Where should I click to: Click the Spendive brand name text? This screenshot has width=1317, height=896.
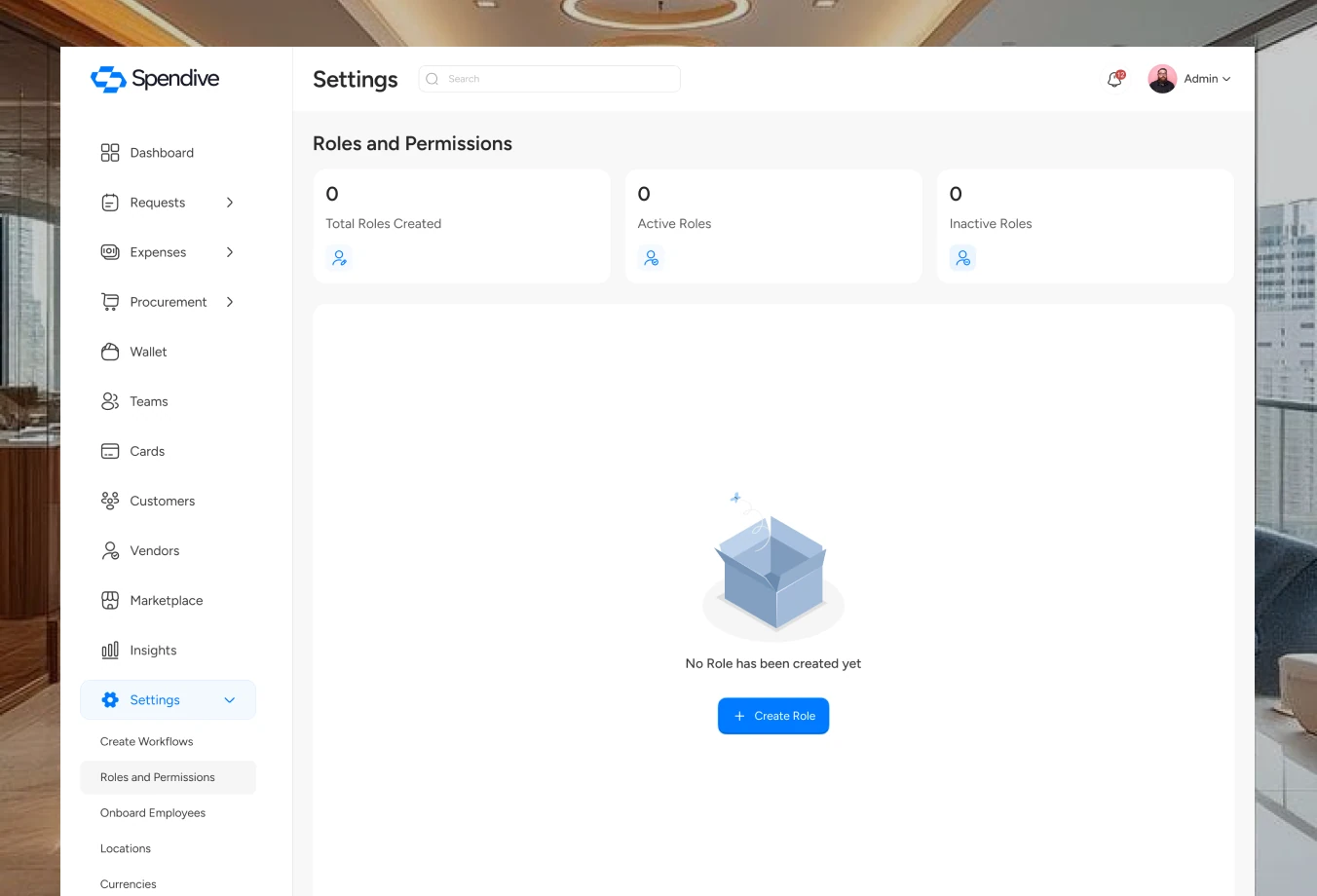coord(175,79)
